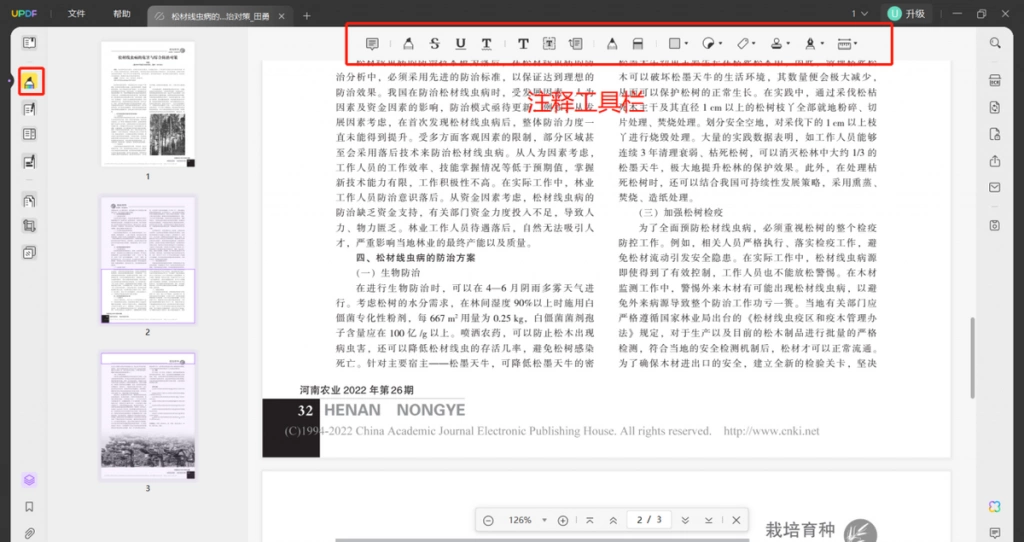The width and height of the screenshot is (1024, 542).
Task: Select the strikethrough annotation tool
Action: pyautogui.click(x=435, y=44)
